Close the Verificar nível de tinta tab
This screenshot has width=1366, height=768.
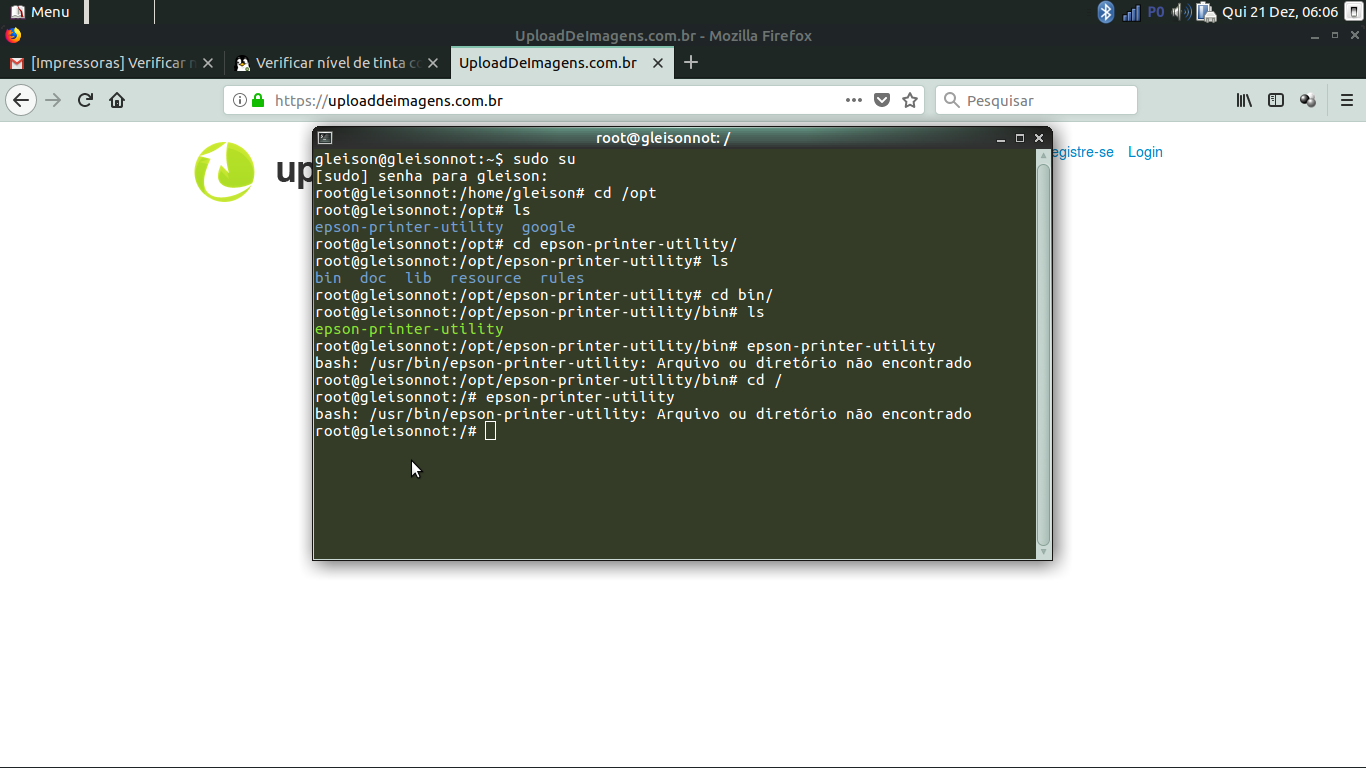[433, 63]
